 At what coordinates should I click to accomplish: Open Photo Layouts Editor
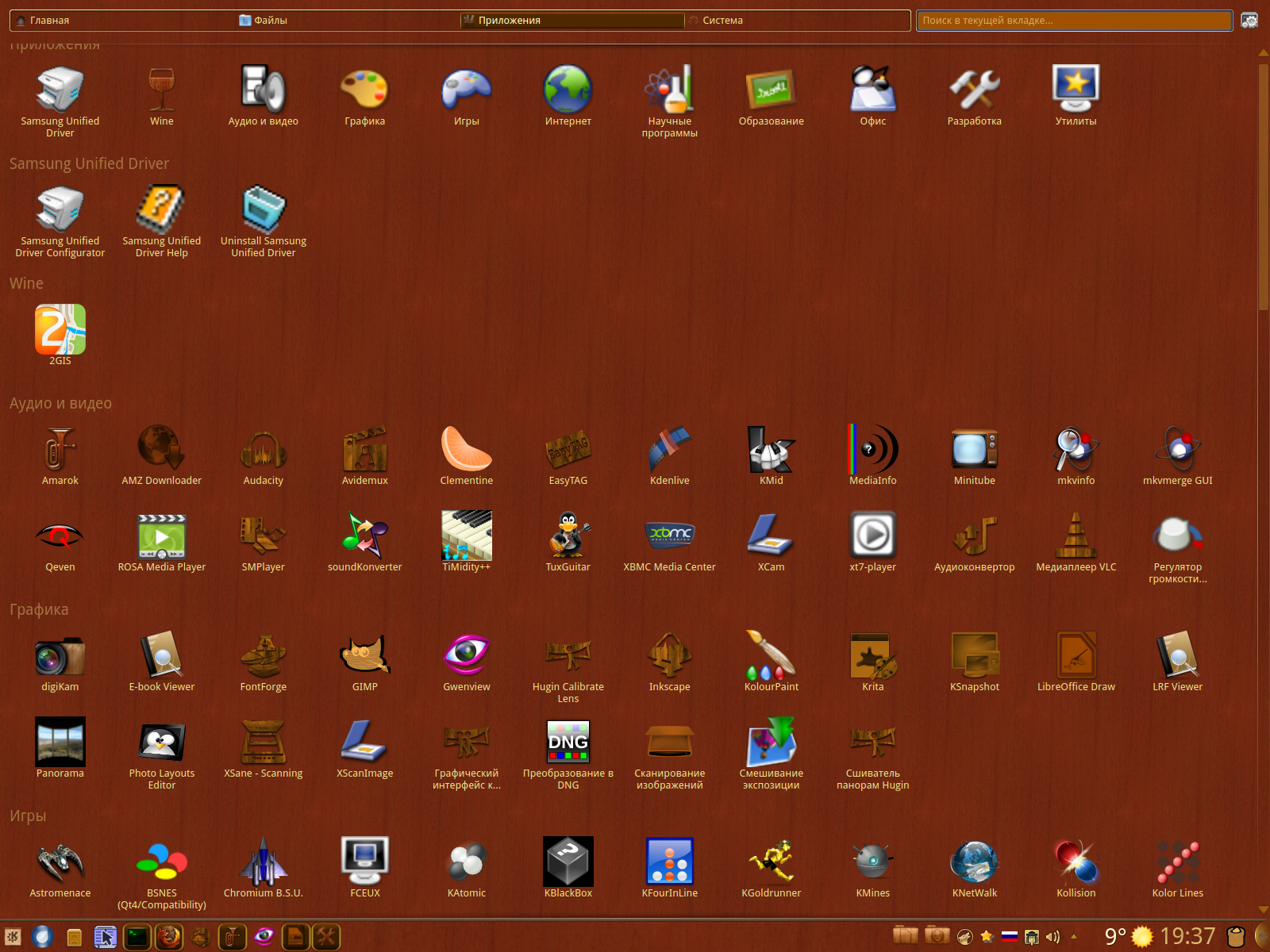(162, 754)
